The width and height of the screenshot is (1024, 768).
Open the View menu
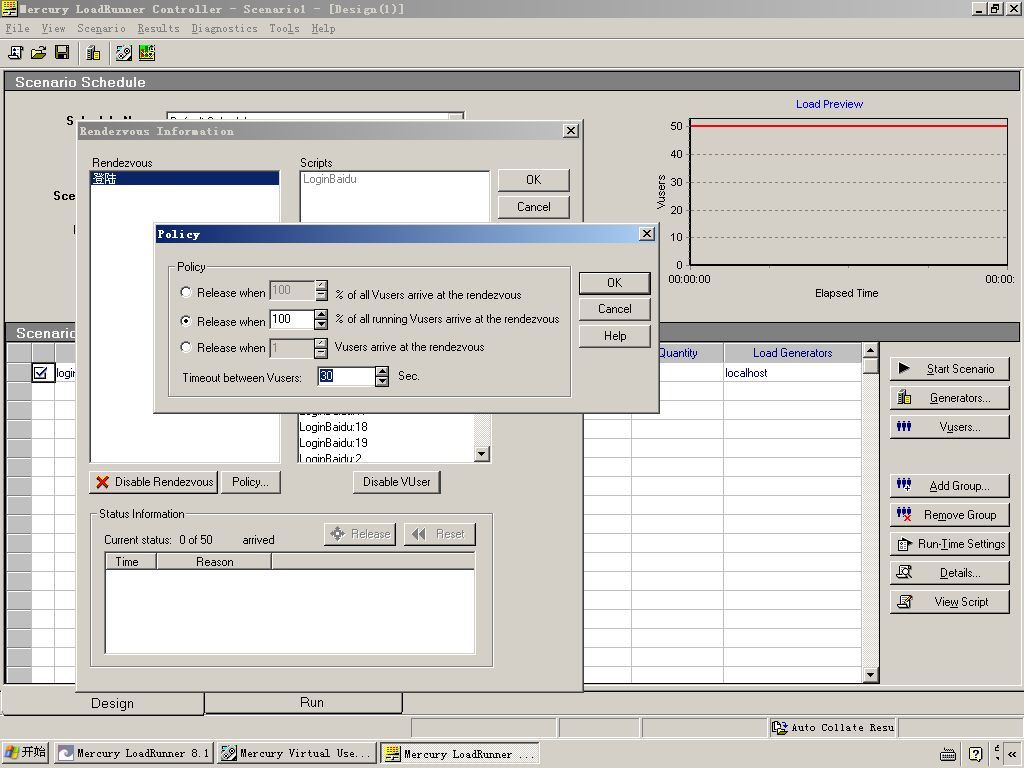click(54, 29)
